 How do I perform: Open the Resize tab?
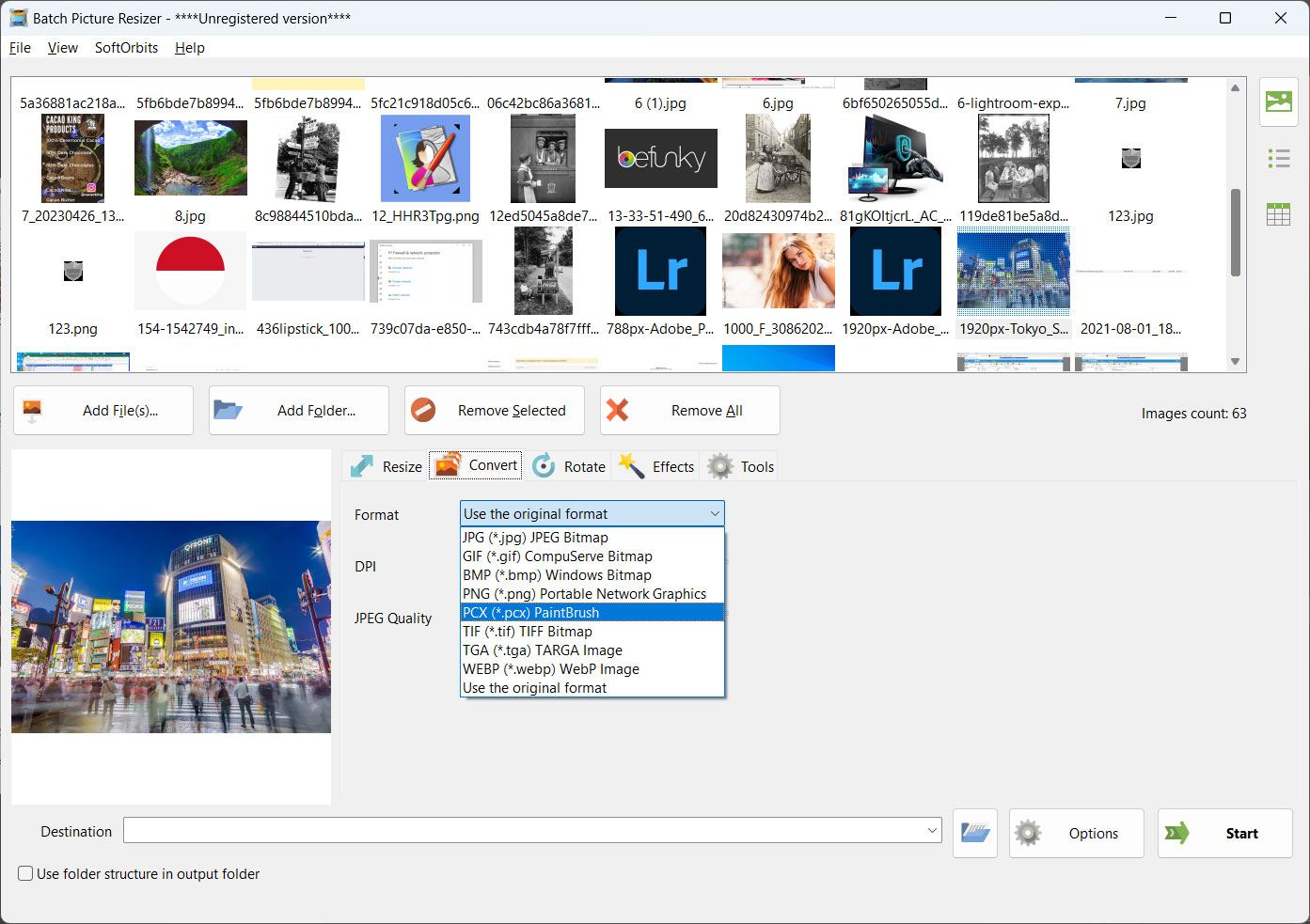(x=386, y=466)
